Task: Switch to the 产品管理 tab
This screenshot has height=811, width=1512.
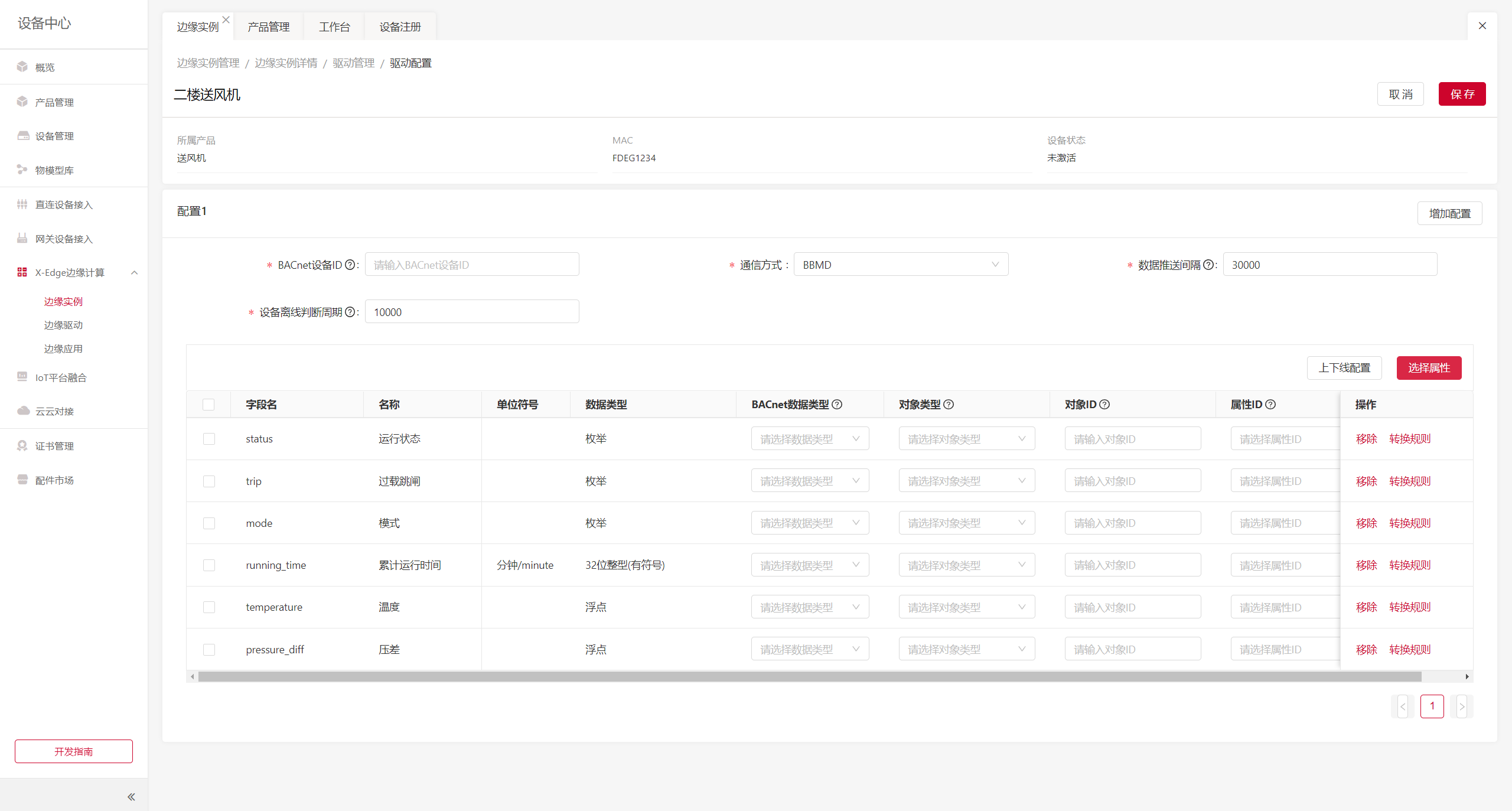Action: [268, 27]
